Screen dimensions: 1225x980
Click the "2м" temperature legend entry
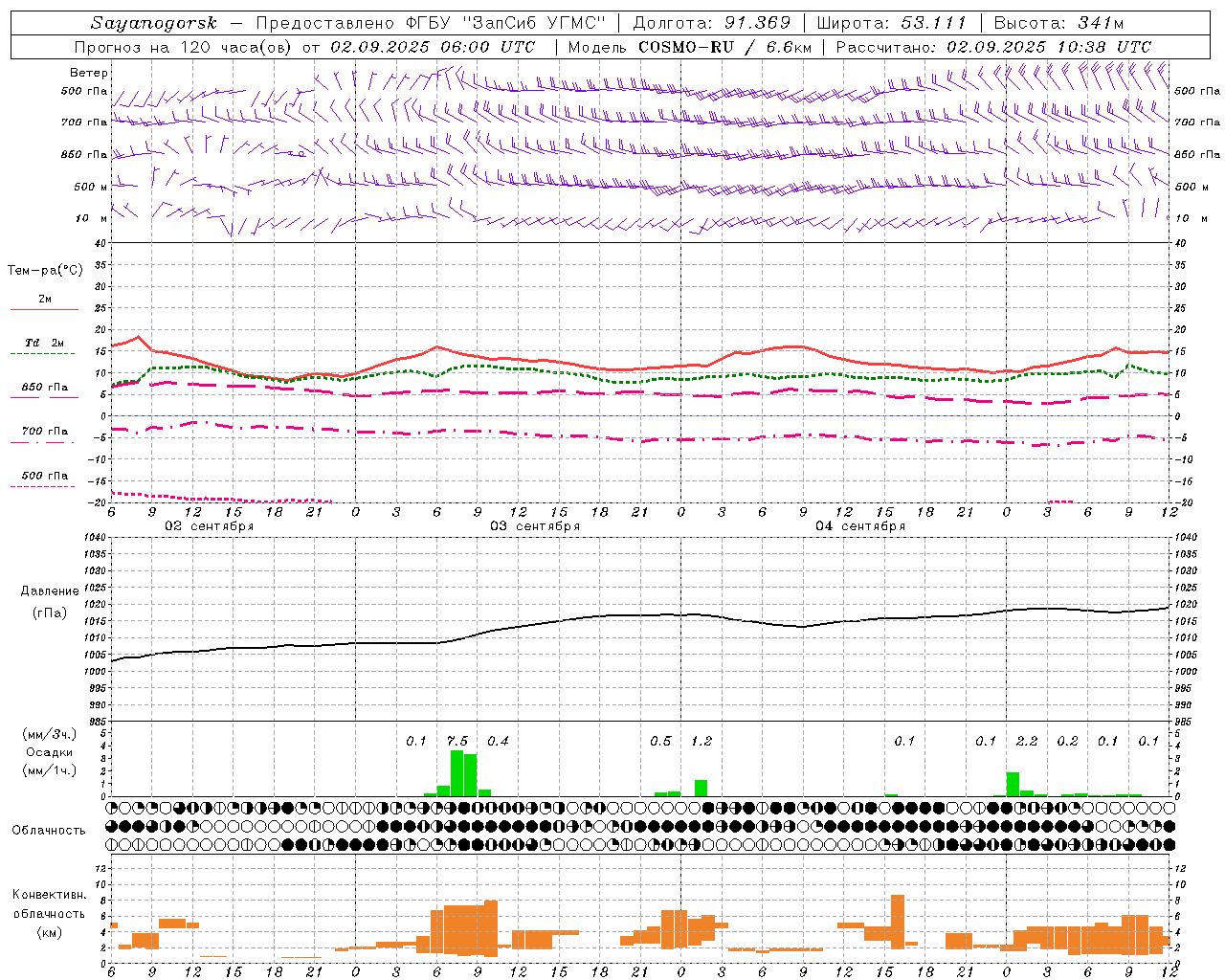[x=45, y=300]
